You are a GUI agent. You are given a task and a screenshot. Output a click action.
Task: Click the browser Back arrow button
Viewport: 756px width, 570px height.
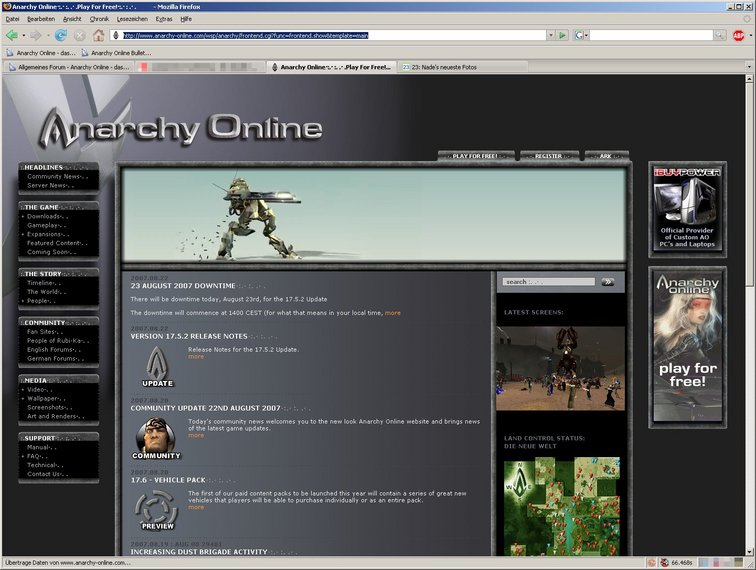click(12, 35)
